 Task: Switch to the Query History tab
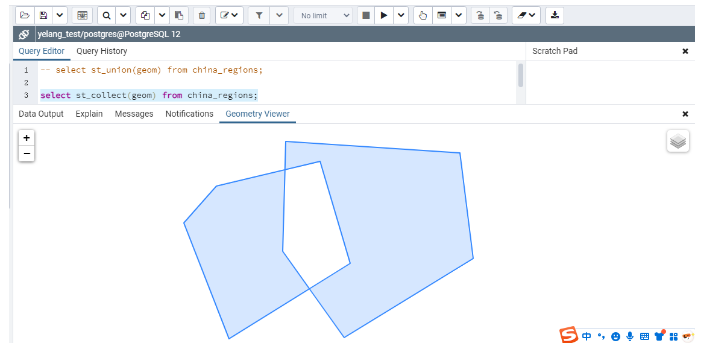[x=101, y=51]
